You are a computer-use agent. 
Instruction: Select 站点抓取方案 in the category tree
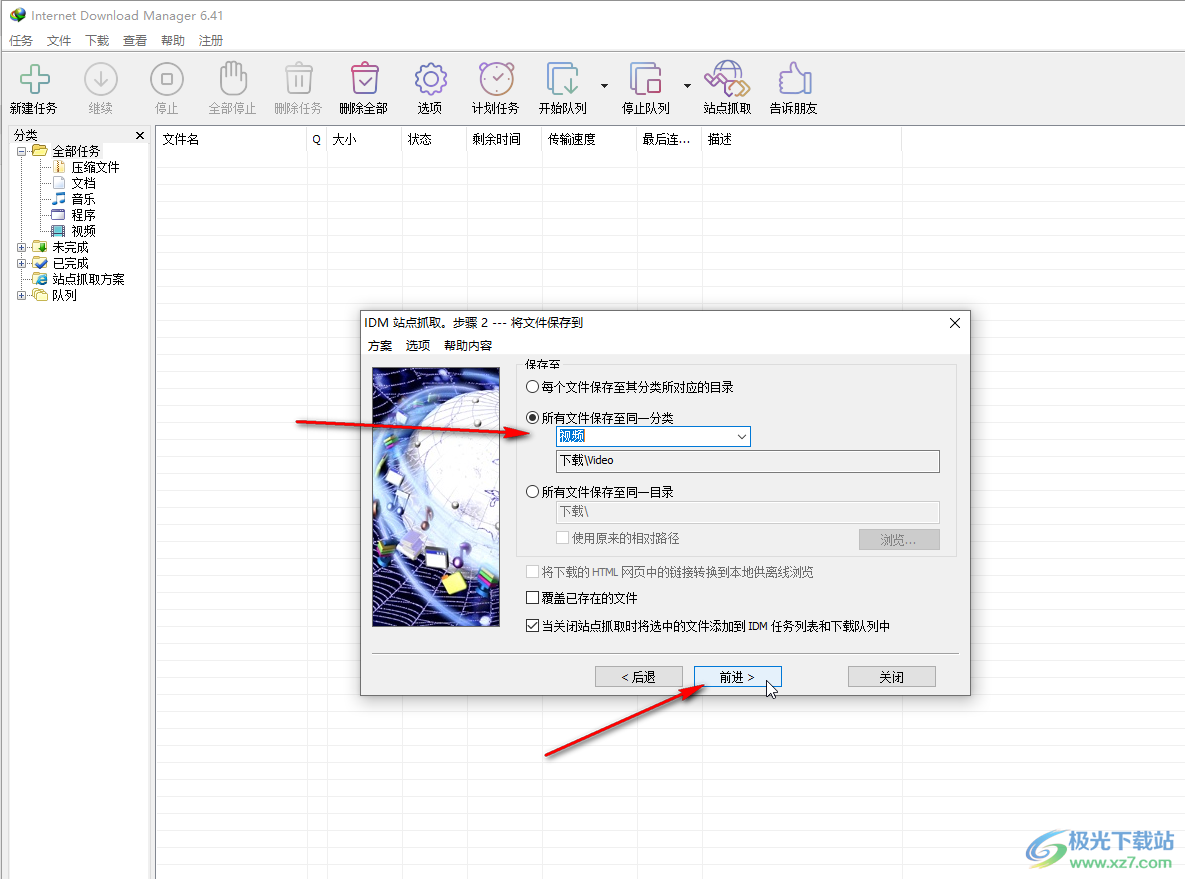click(x=88, y=279)
